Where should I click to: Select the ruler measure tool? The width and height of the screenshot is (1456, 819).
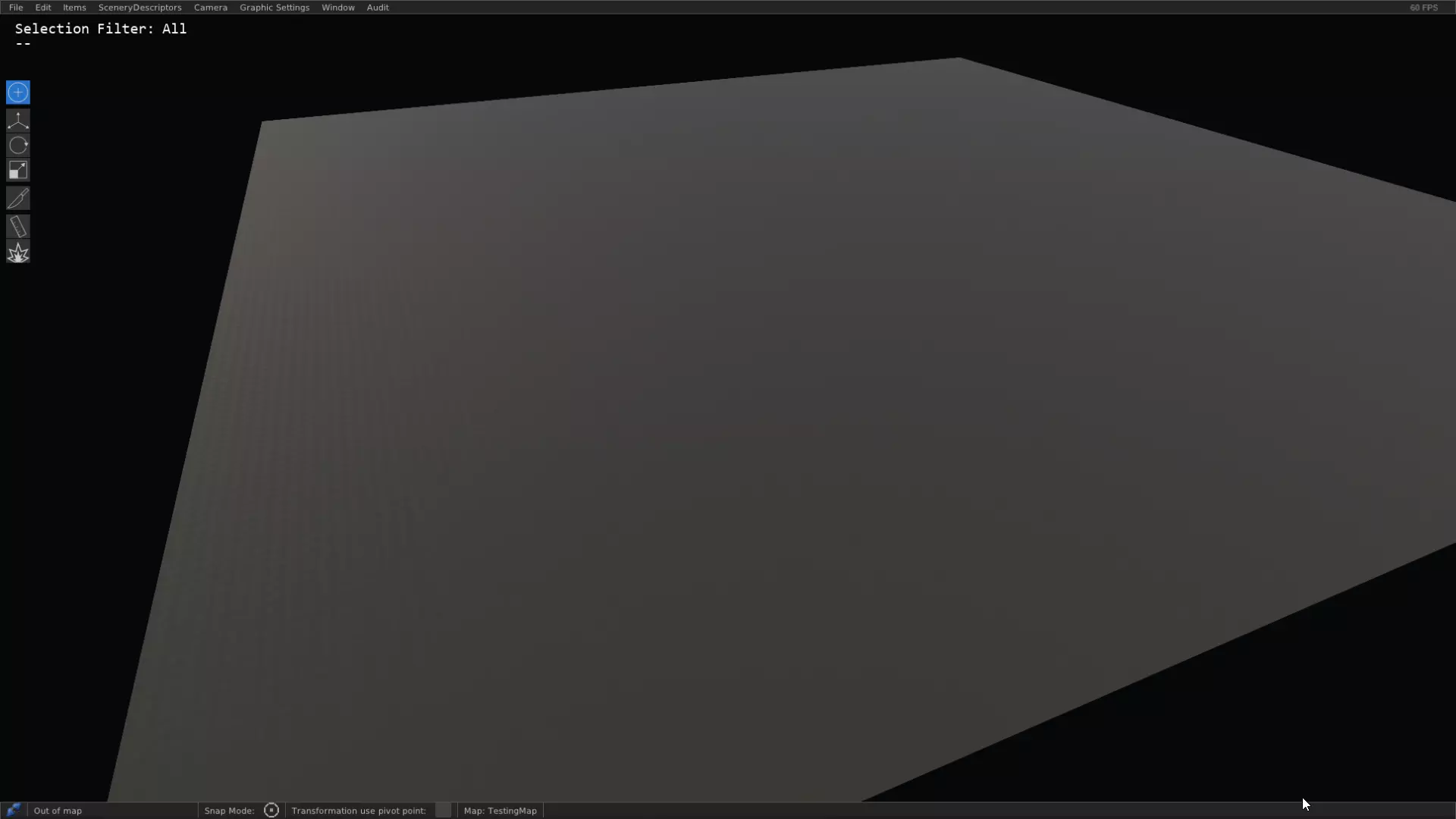coord(18,226)
